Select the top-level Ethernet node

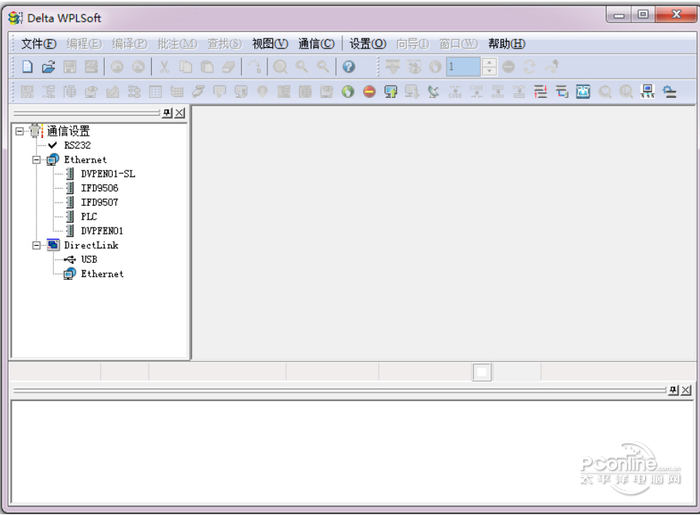pyautogui.click(x=85, y=160)
